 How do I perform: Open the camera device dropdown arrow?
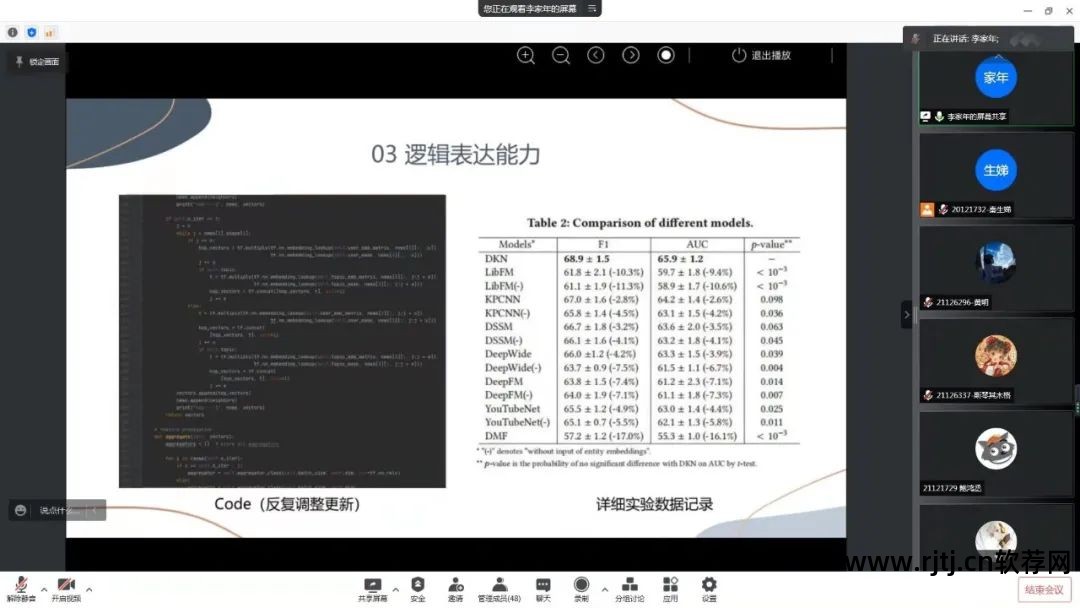click(x=89, y=588)
